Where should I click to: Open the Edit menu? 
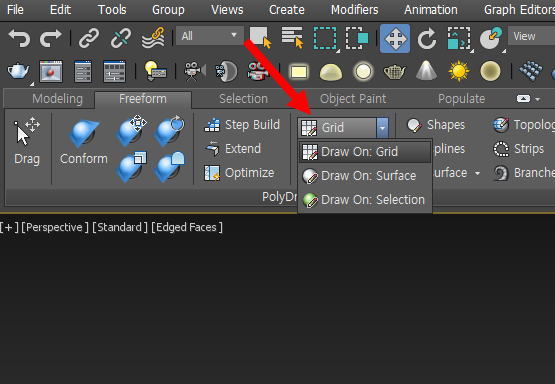(x=60, y=10)
